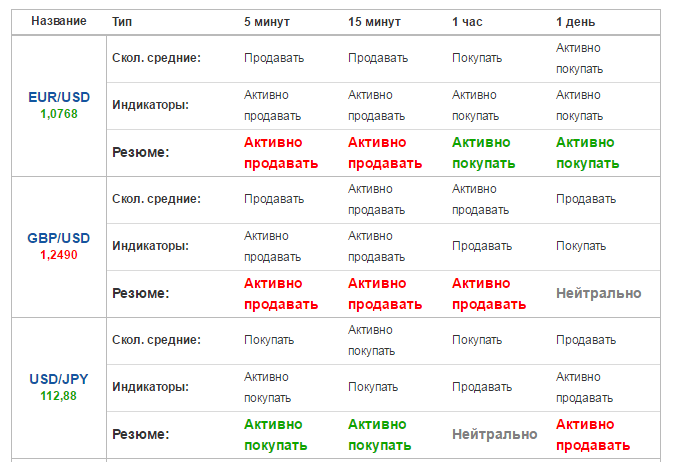This screenshot has width=678, height=462.
Task: Select USD/JPY 1-day summary 'Активно продавать'
Action: pyautogui.click(x=593, y=435)
